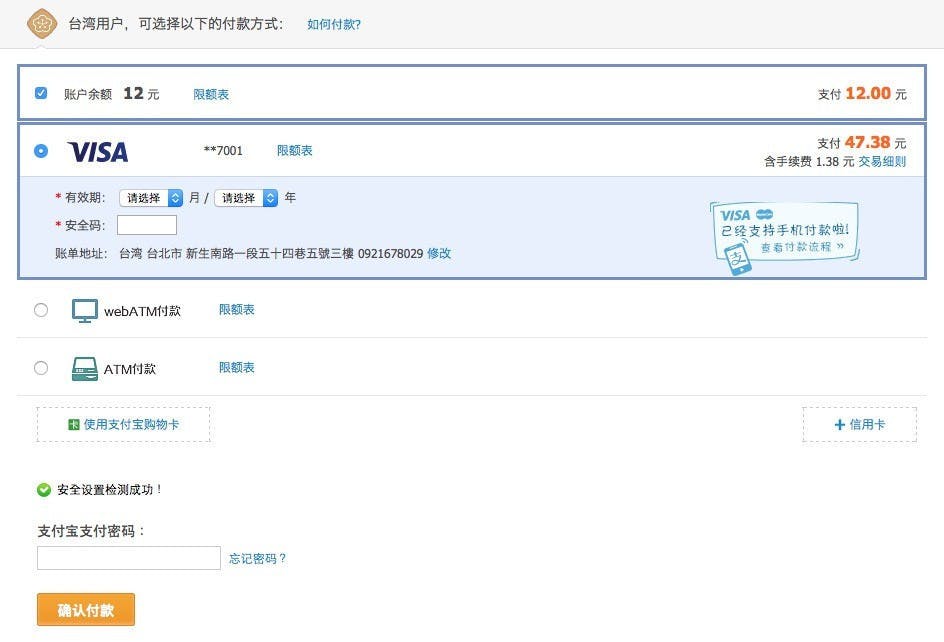944x642 pixels.
Task: Open the expiry month dropdown
Action: pyautogui.click(x=151, y=198)
